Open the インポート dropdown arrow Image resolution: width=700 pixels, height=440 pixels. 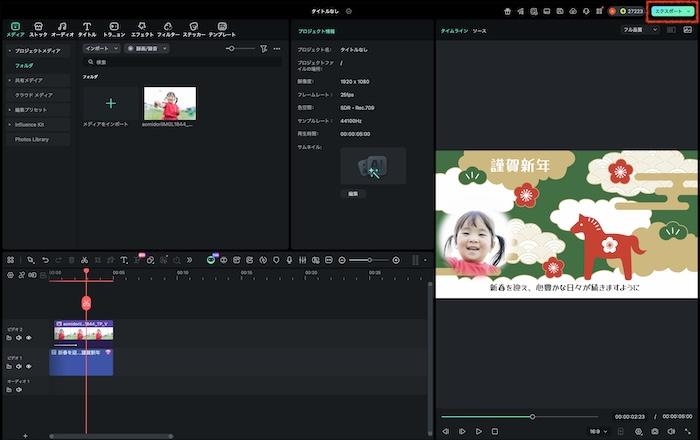point(116,48)
